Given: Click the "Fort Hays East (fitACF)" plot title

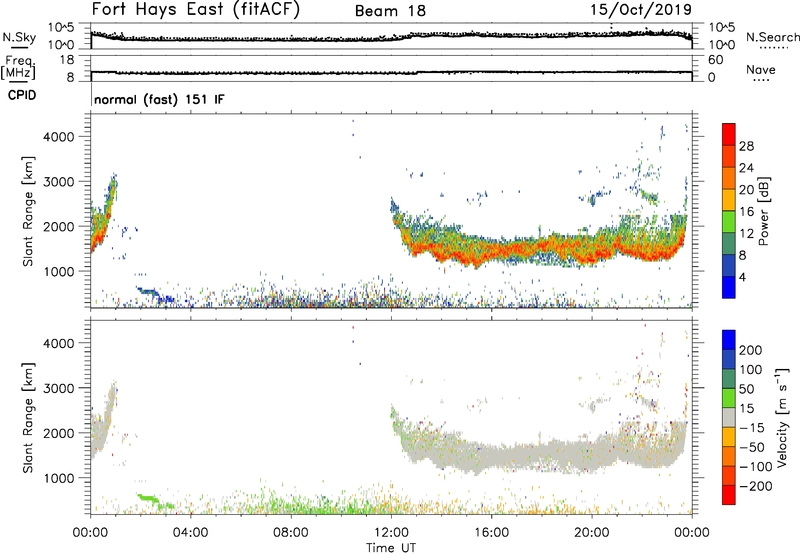Looking at the screenshot, I should point(196,10).
